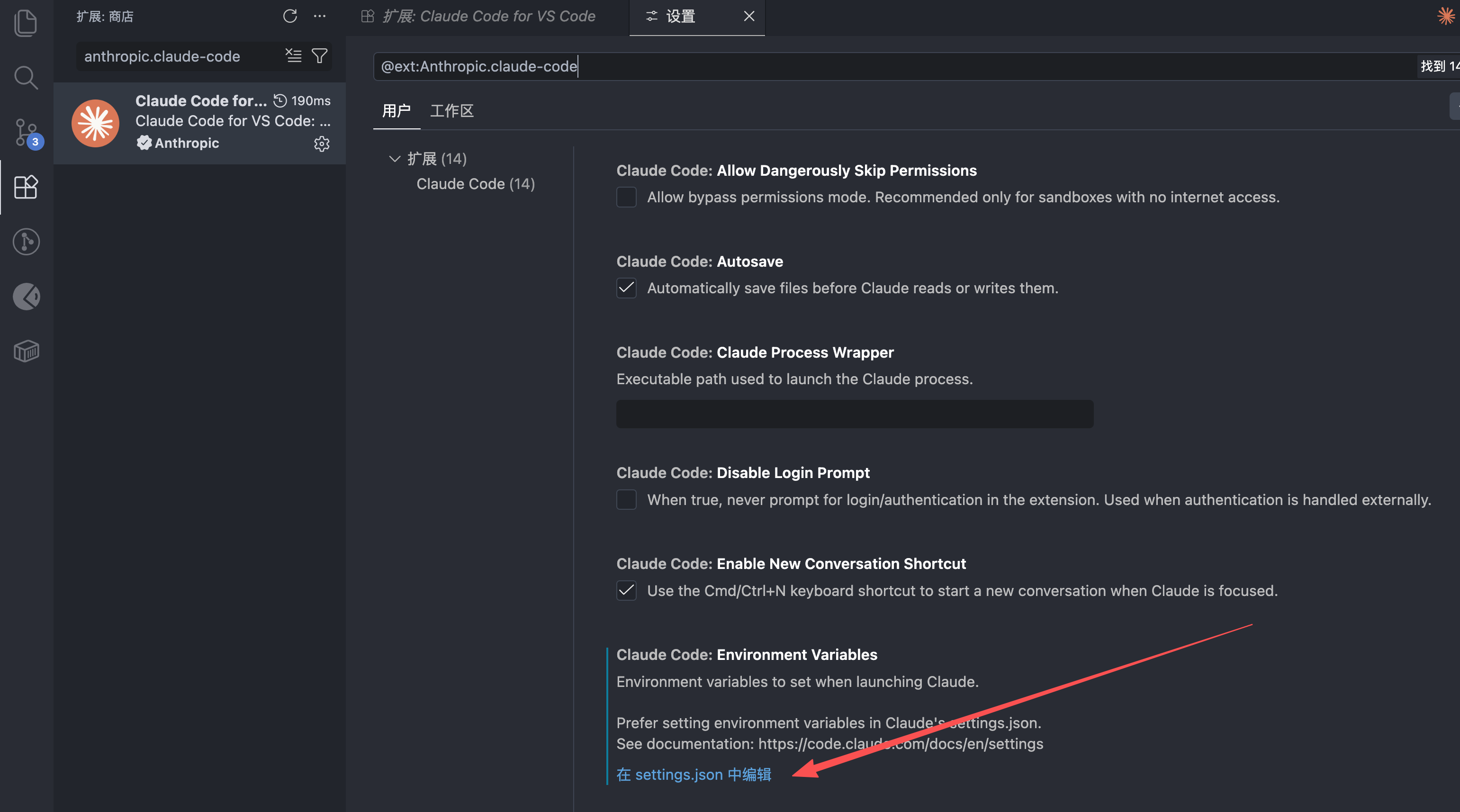Clear extensions search results icon
The width and height of the screenshot is (1460, 812).
point(293,55)
